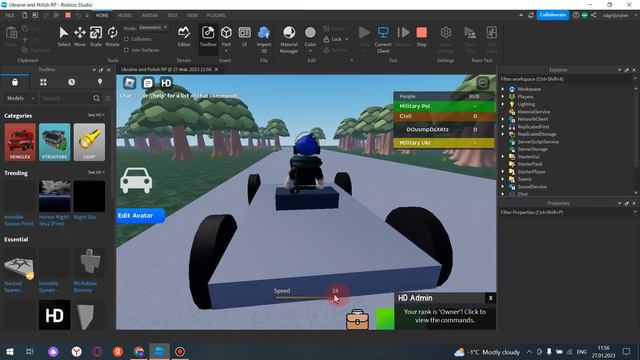Select the HD Admin model thumbnail
This screenshot has height=360, width=640.
coord(54,315)
